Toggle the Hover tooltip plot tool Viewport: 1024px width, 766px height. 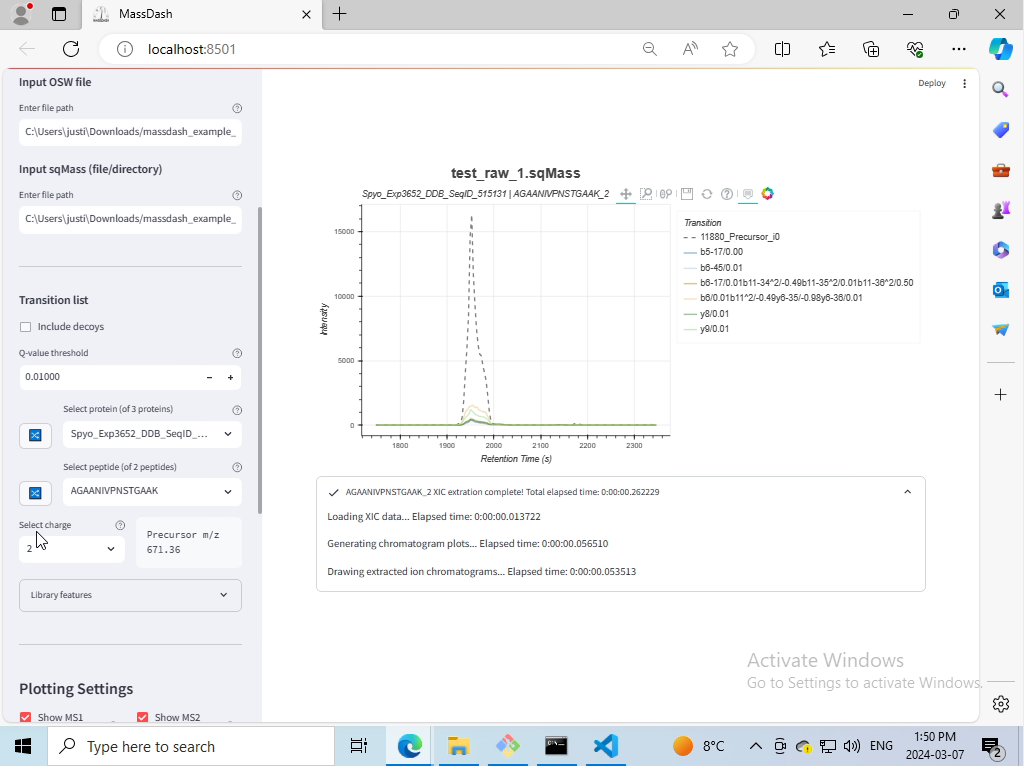[748, 194]
